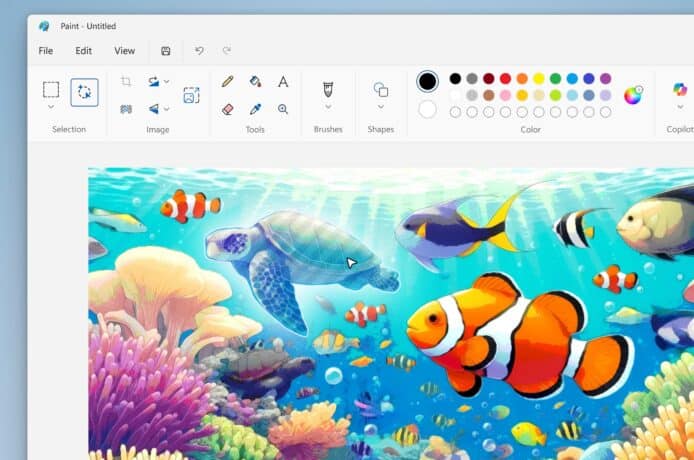
Task: Pick the dark gray palette swatch
Action: (x=472, y=79)
